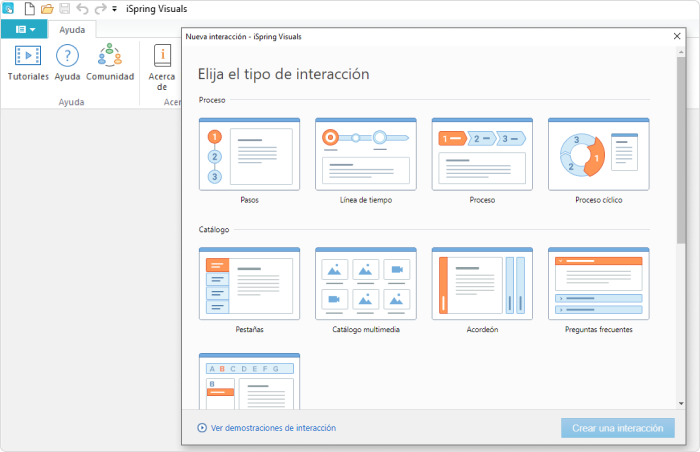Click the Elija el tipo de interacción heading
This screenshot has width=700, height=452.
(x=283, y=74)
